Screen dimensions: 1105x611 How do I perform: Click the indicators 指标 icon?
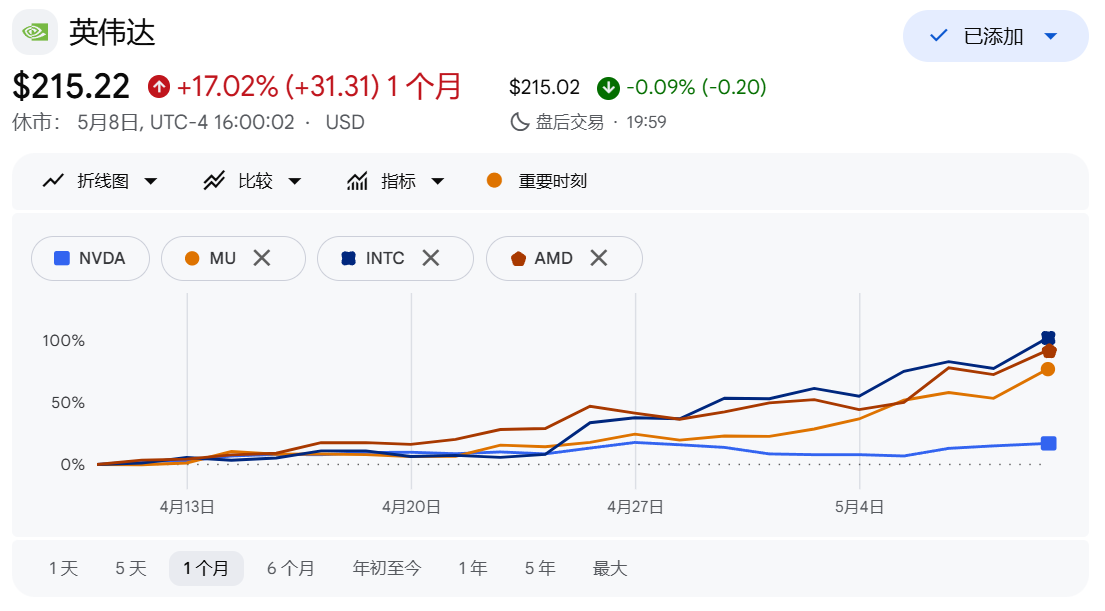357,181
